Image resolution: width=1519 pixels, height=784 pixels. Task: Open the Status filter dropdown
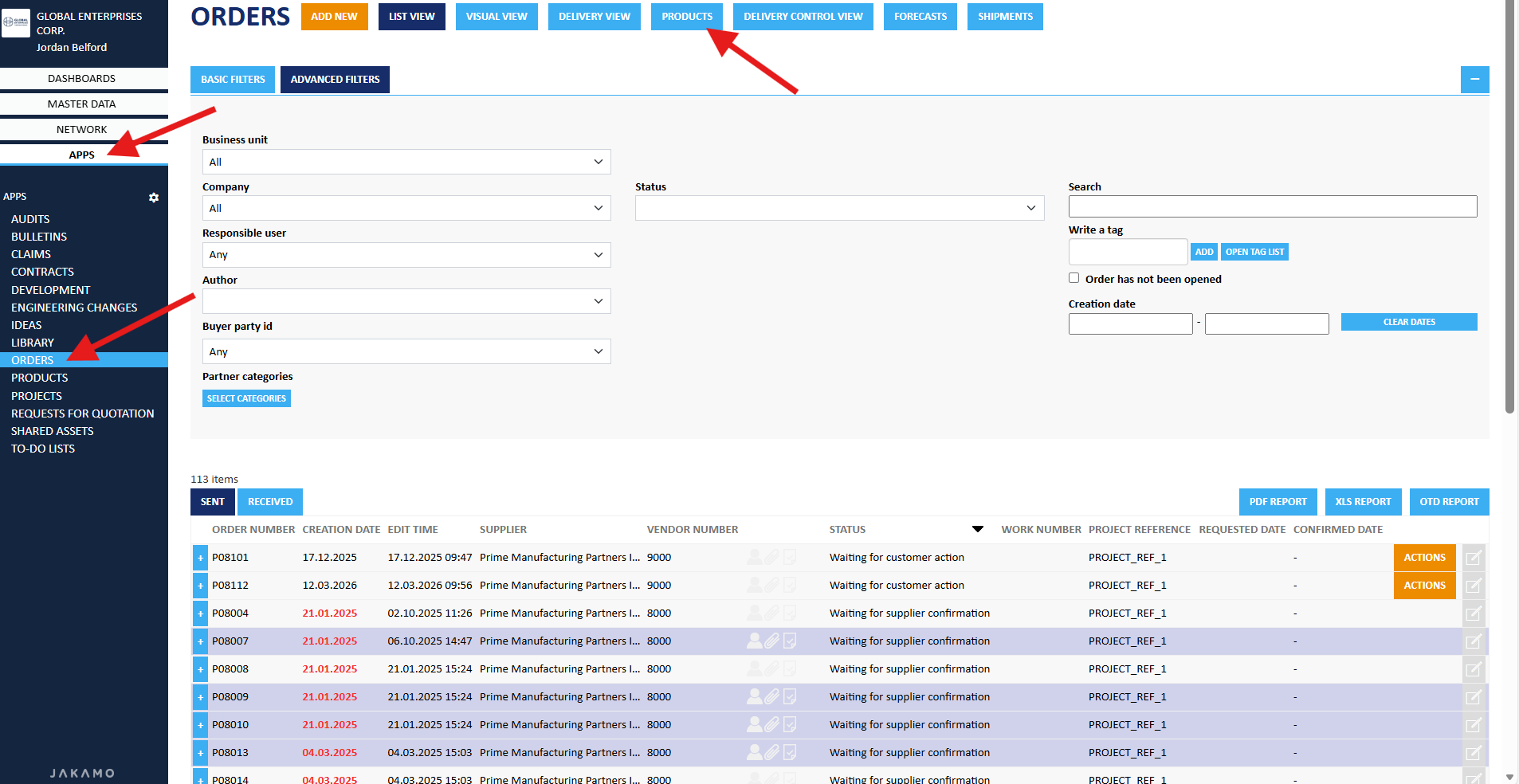coord(839,208)
